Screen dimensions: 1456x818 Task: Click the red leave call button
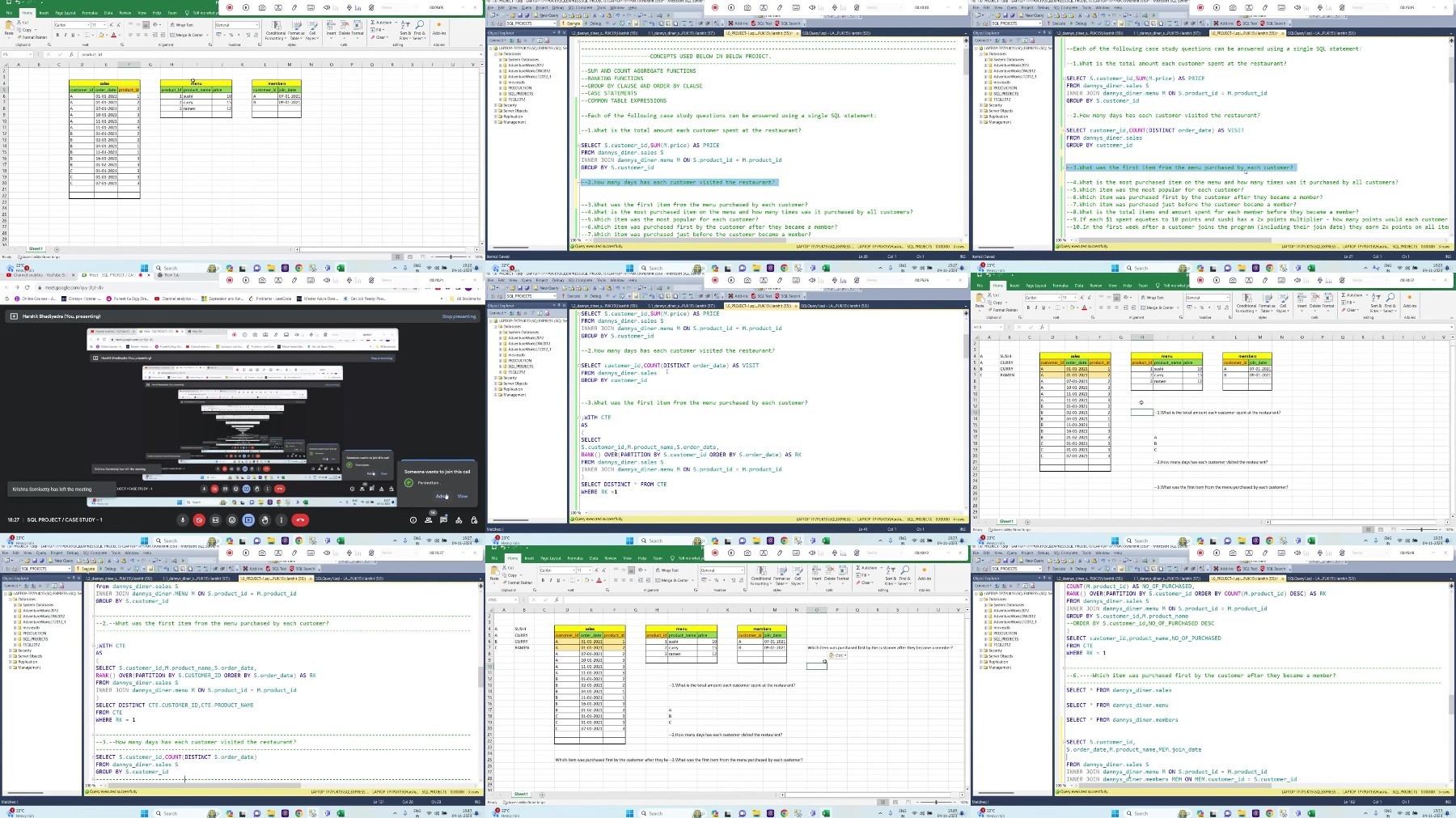pos(300,520)
